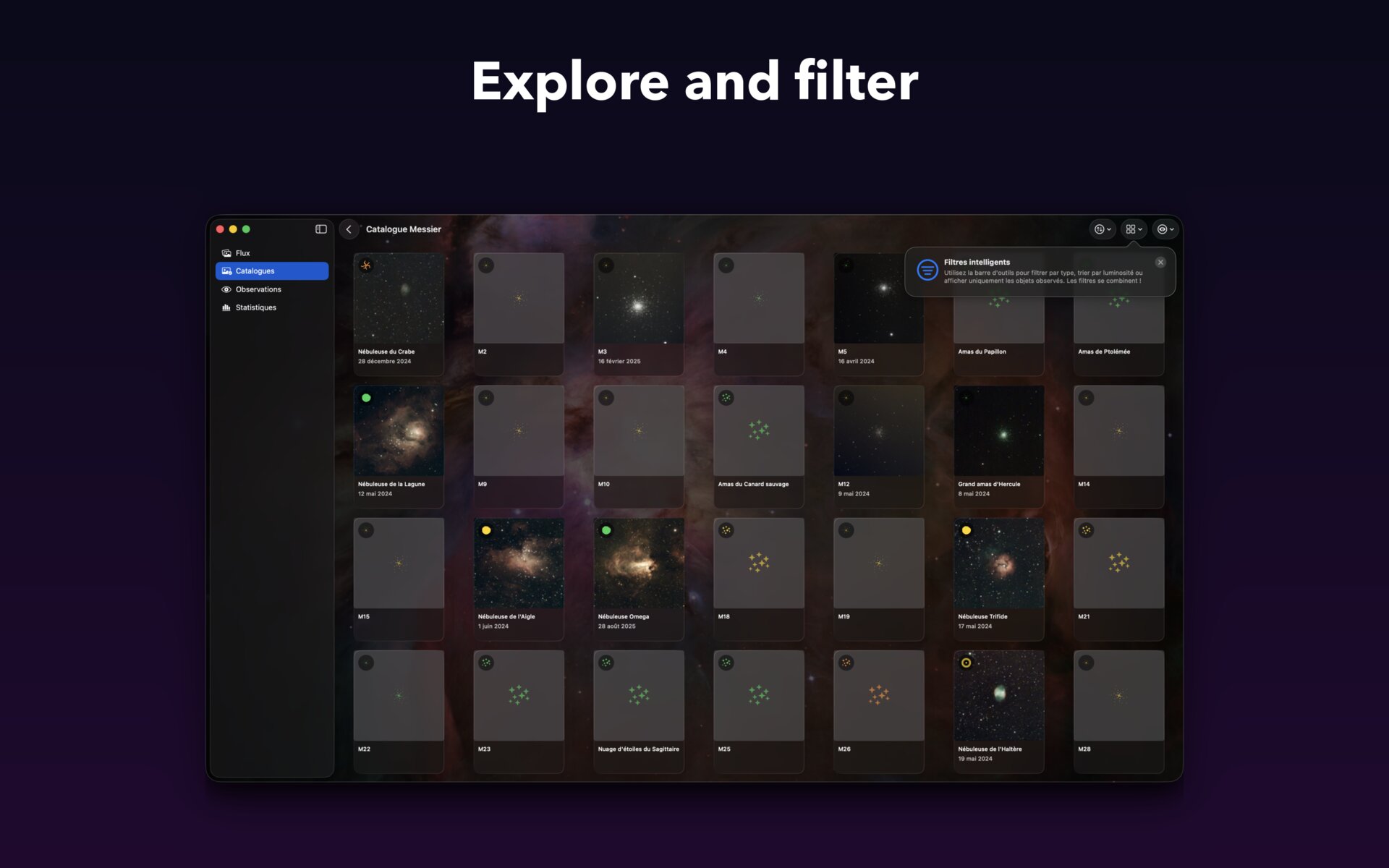1389x868 pixels.
Task: Click the green badge on Nébuleuse Omega
Action: point(606,530)
